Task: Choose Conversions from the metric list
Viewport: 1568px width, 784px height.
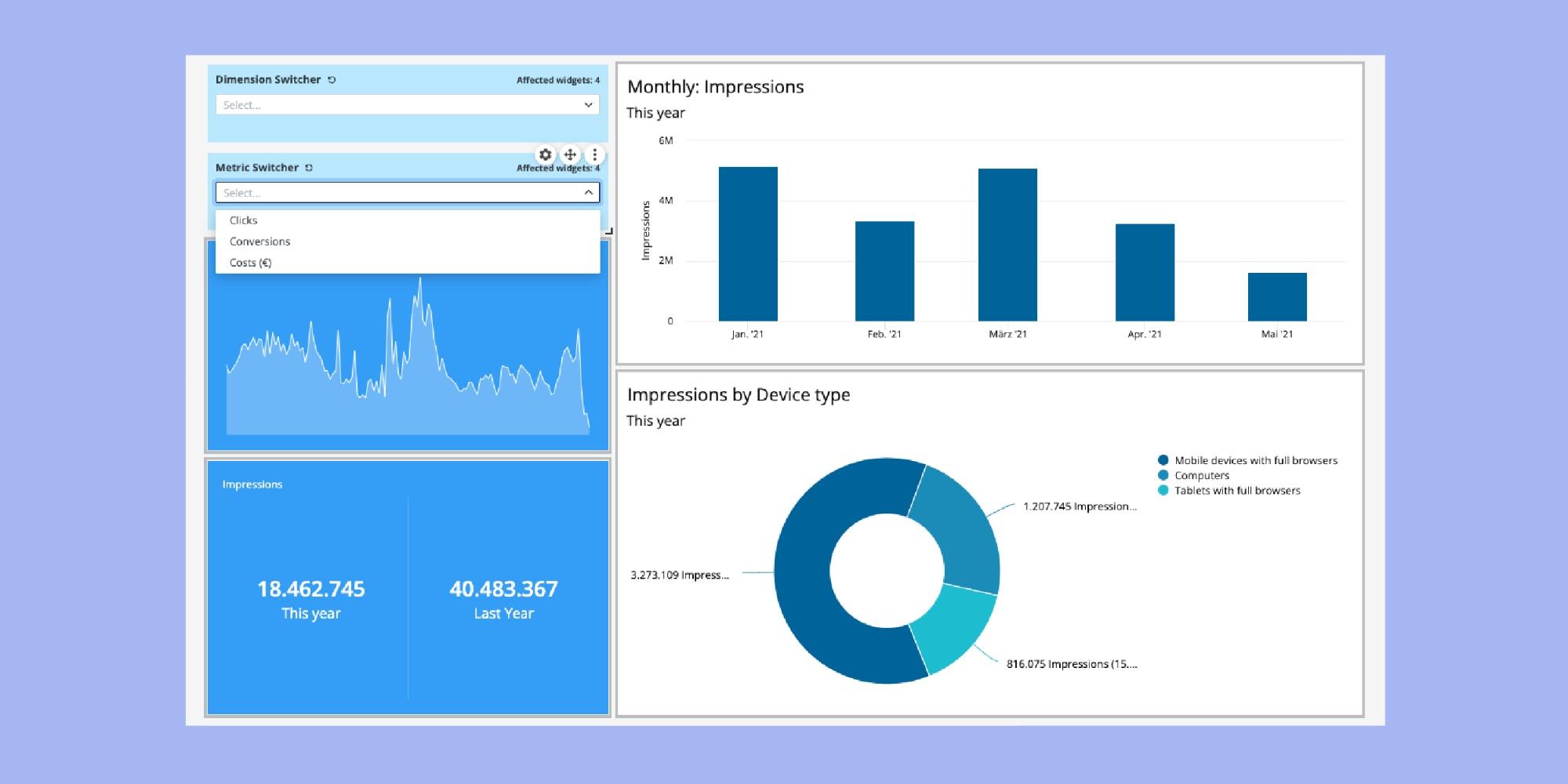Action: (260, 241)
